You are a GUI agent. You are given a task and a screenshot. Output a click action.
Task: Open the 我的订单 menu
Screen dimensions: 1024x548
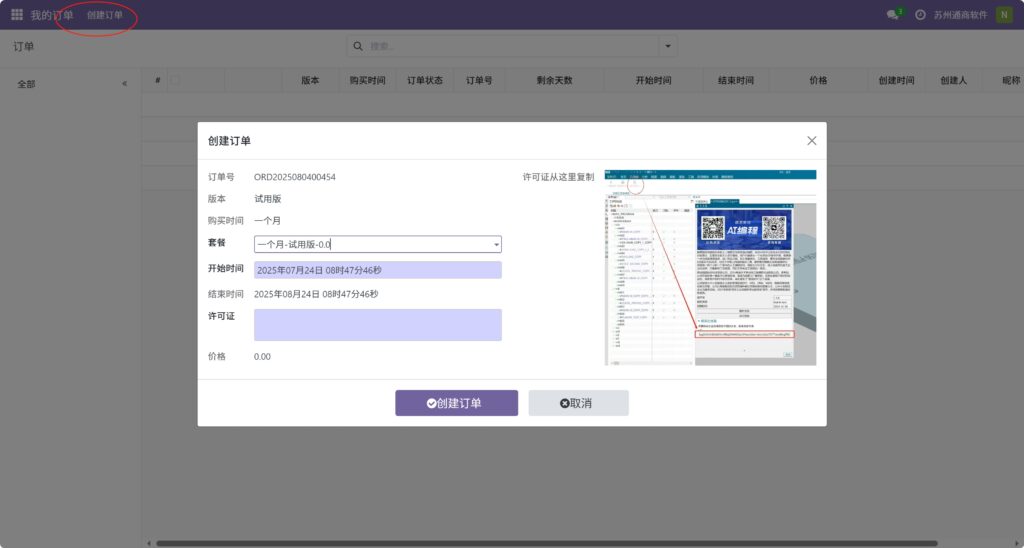pos(52,15)
